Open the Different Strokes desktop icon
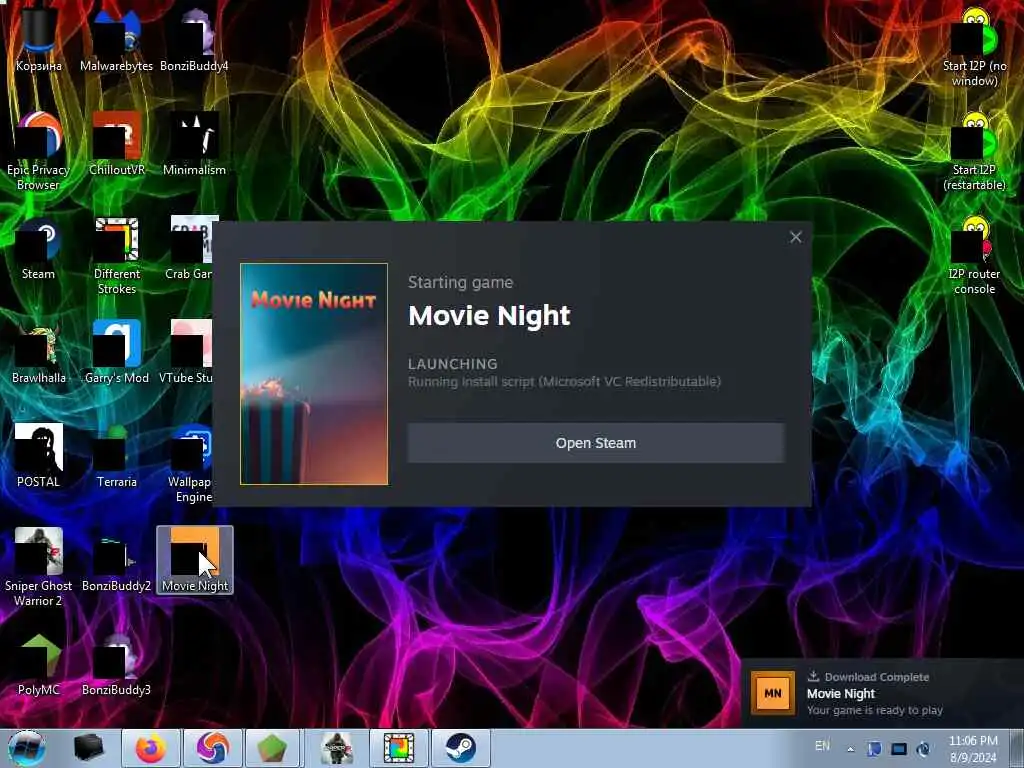Image resolution: width=1024 pixels, height=768 pixels. [116, 255]
